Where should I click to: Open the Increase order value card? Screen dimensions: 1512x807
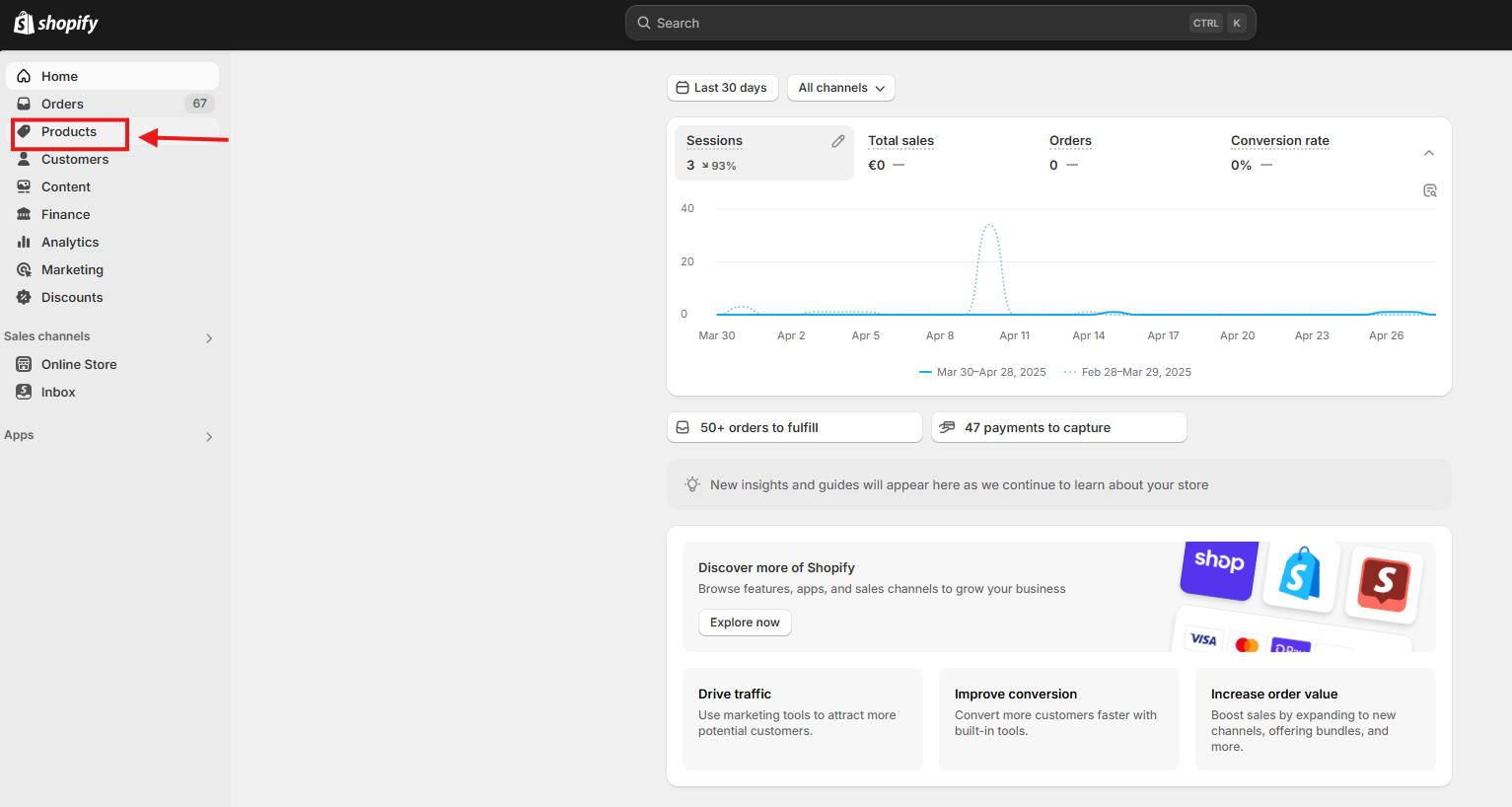click(1316, 719)
